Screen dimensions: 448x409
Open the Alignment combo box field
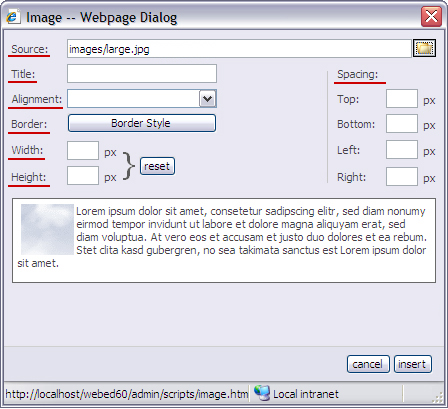142,99
